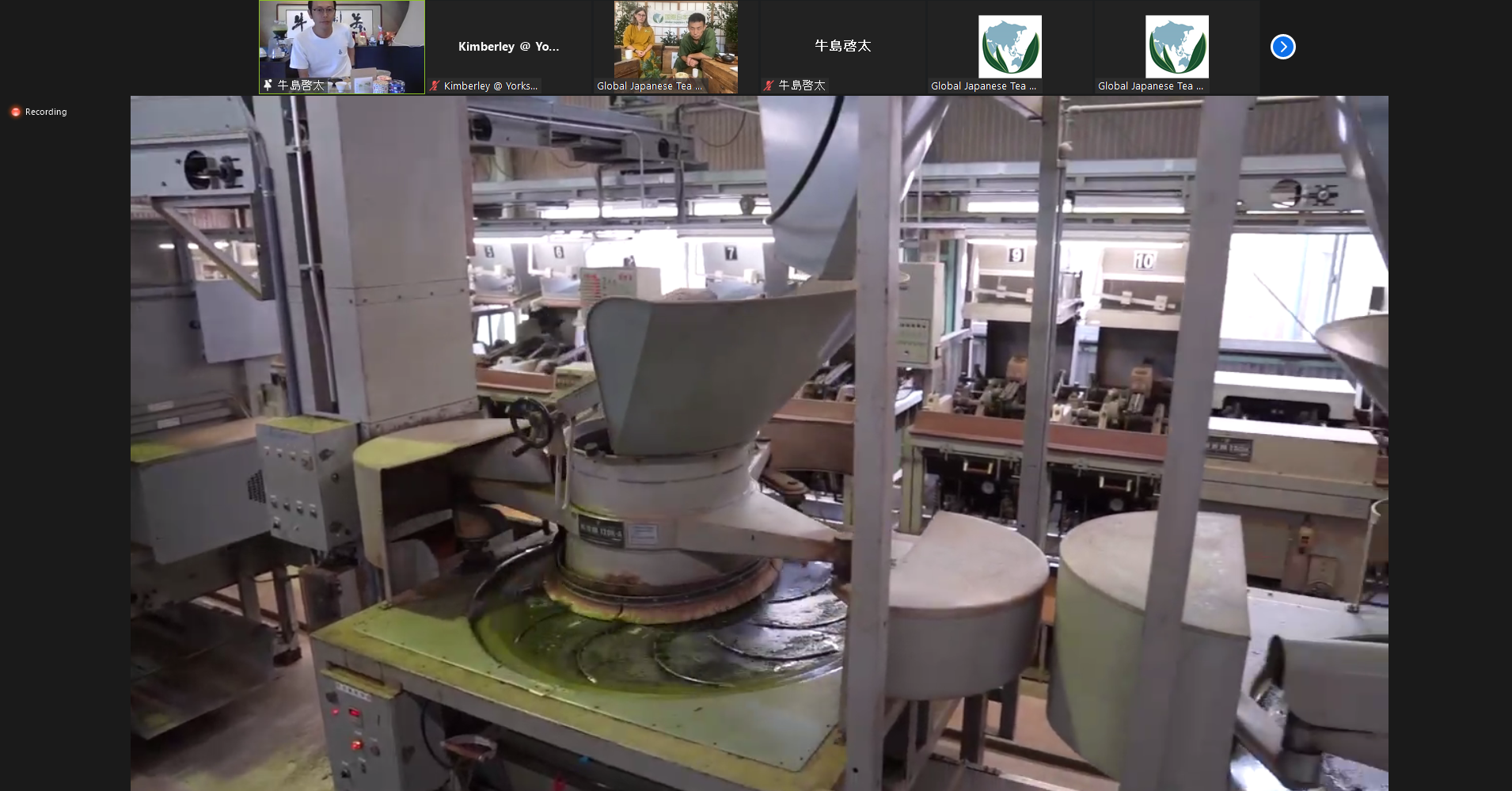Click the muted mic icon on the camera-off 牛島啓太 tile
The image size is (1512, 791).
(769, 86)
